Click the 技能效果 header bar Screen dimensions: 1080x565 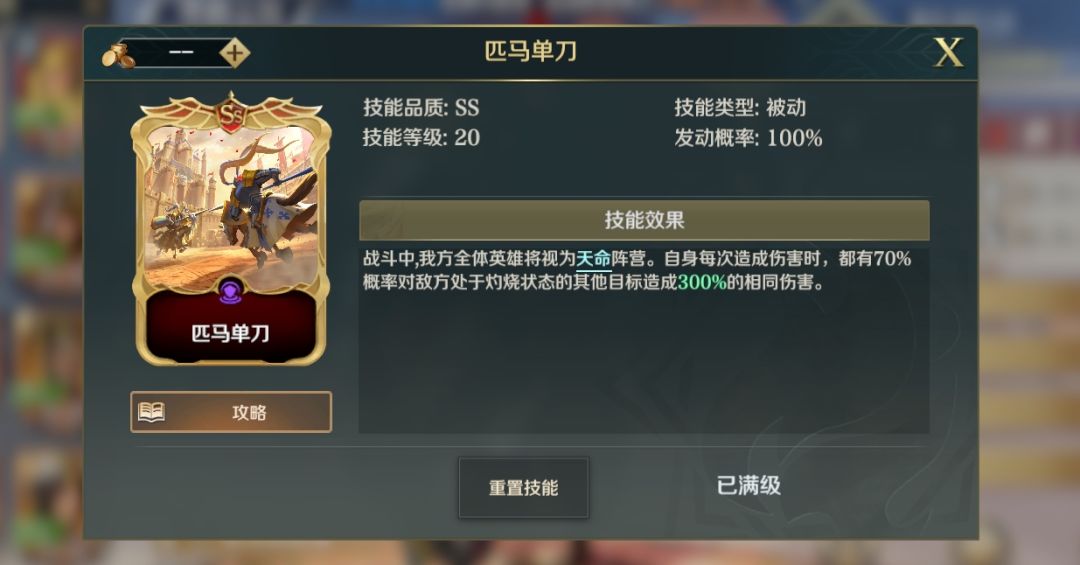644,220
